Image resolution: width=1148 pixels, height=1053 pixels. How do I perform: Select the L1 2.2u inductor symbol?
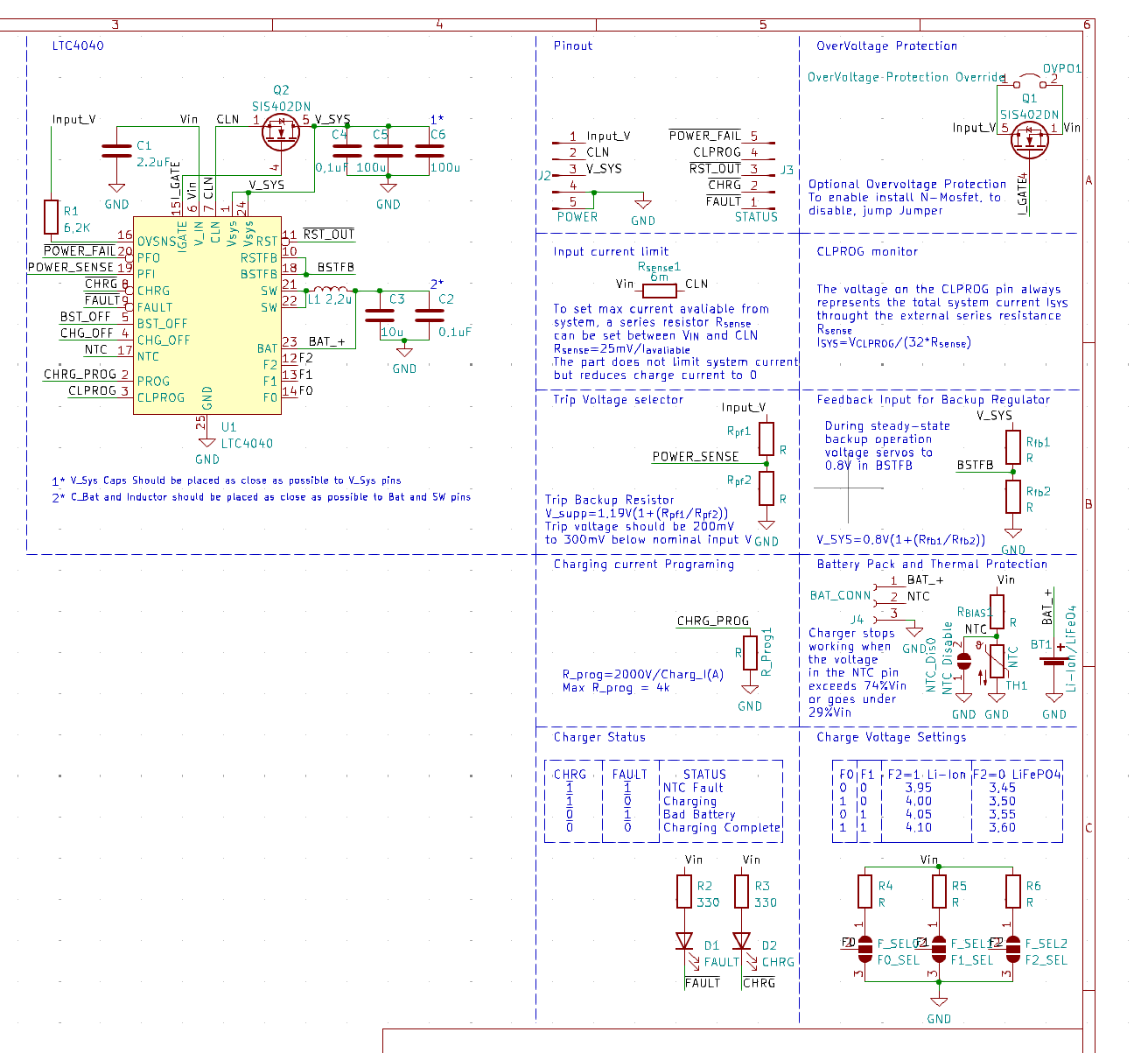pyautogui.click(x=331, y=290)
